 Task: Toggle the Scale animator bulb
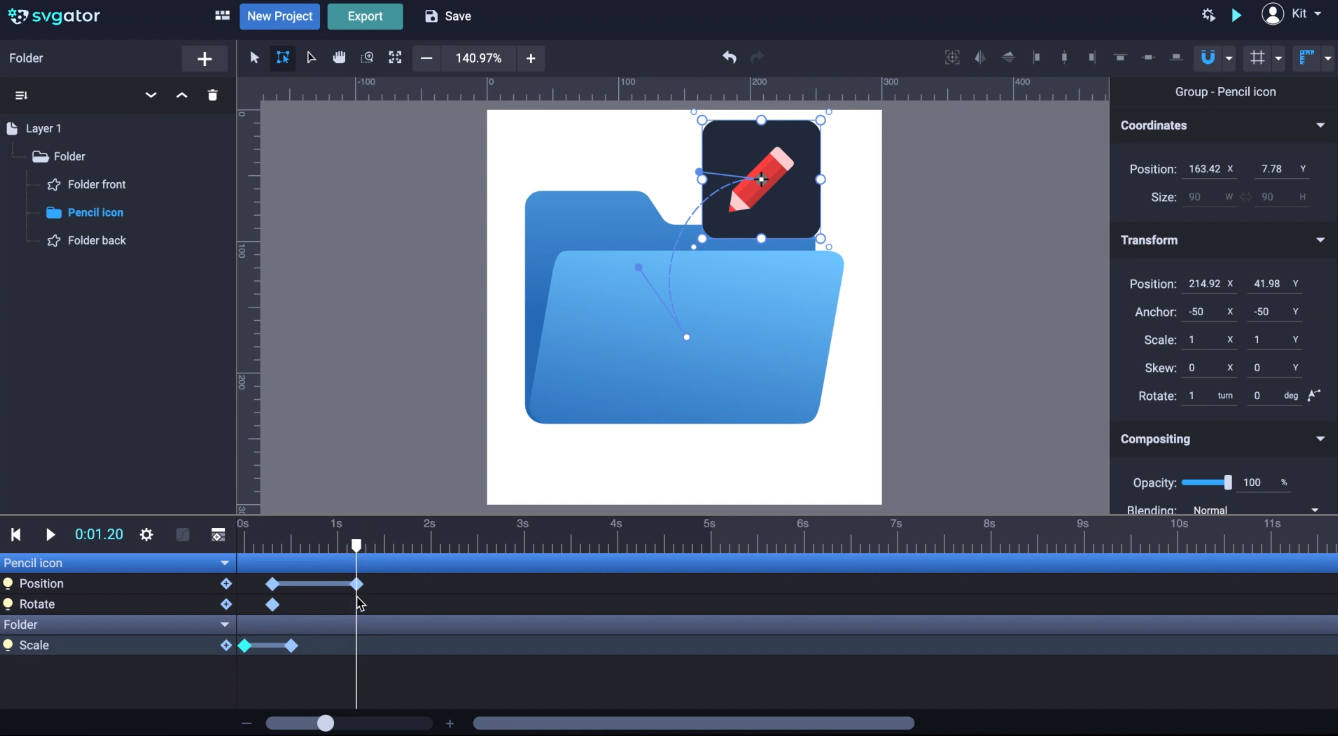pos(8,645)
